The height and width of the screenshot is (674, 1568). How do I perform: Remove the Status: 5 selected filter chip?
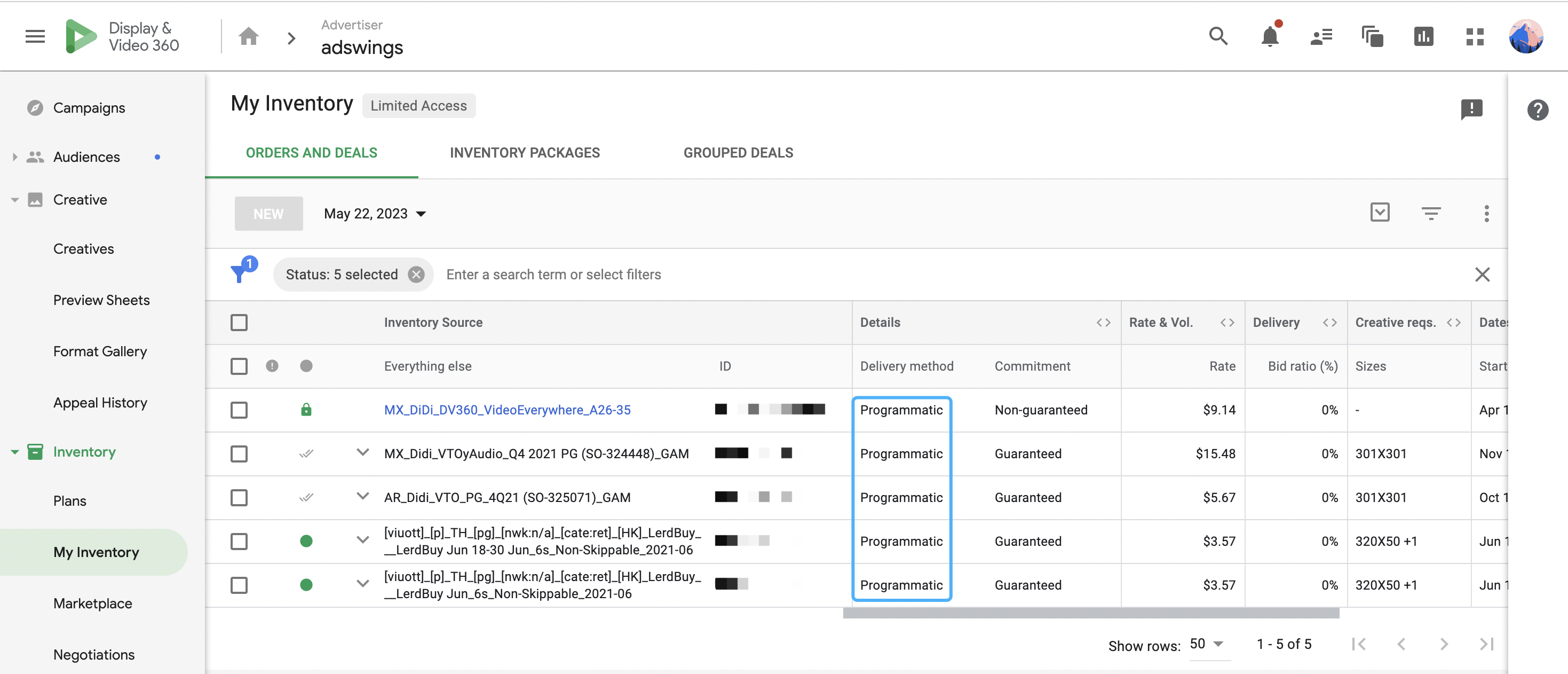click(416, 275)
